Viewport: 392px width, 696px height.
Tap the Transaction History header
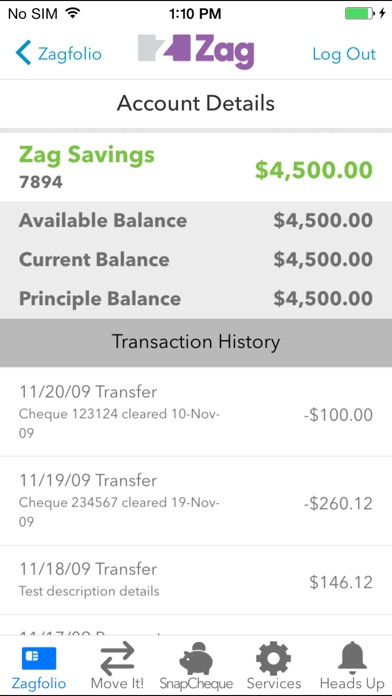point(196,342)
